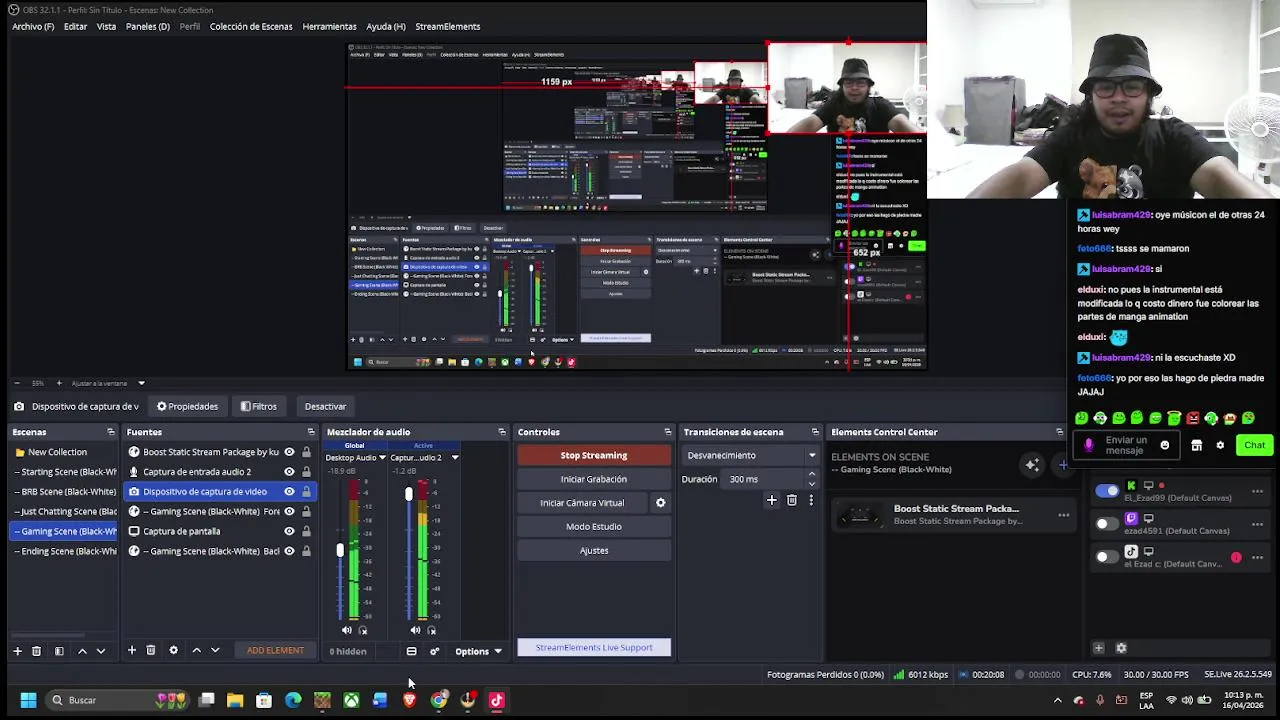Viewport: 1280px width, 720px height.
Task: Pop out the Mezclador de audio dock panel
Action: click(x=502, y=432)
